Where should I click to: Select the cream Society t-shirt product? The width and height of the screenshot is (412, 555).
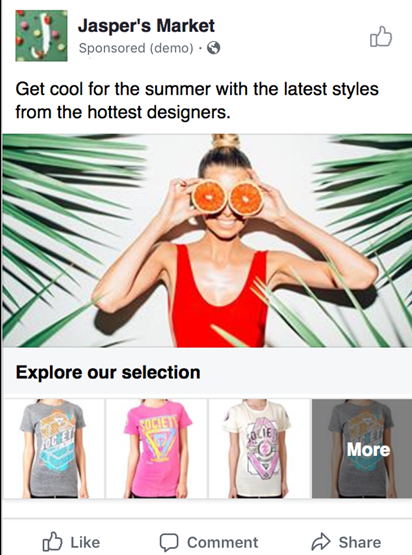coord(259,448)
